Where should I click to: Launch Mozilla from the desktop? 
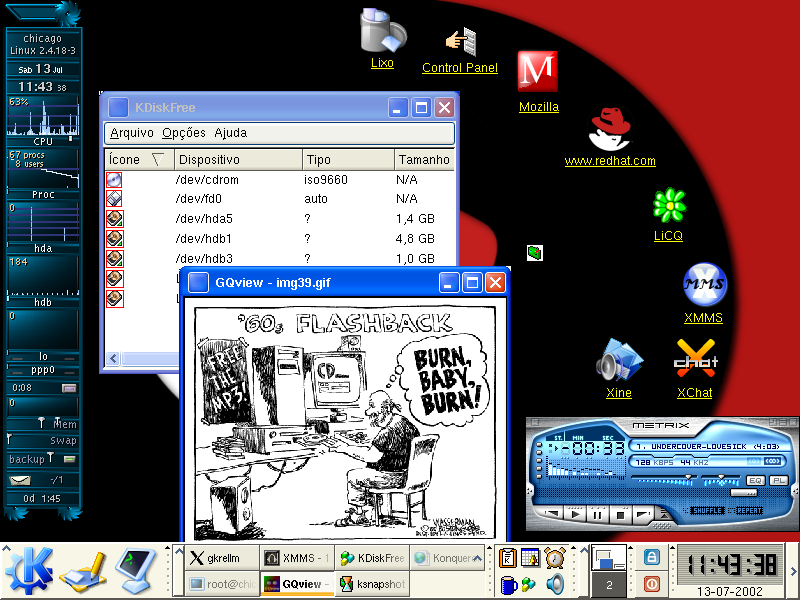tap(538, 71)
